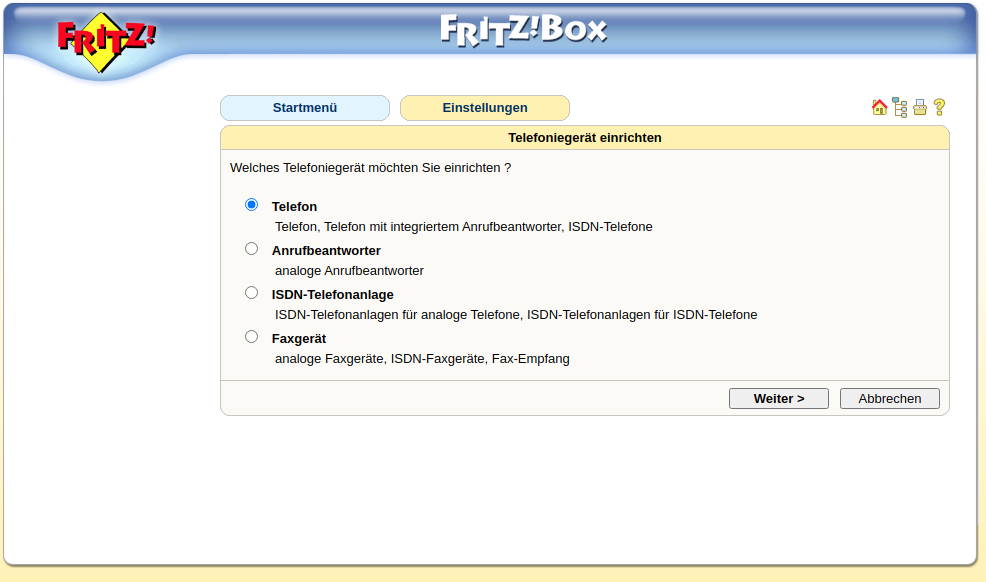This screenshot has height=582, width=986.
Task: Click the 'Telefoniegerät einrichten' heading
Action: (585, 138)
